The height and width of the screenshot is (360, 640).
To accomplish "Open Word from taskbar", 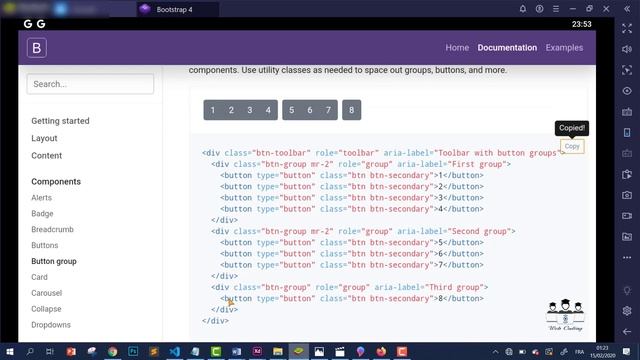I will click(x=237, y=351).
